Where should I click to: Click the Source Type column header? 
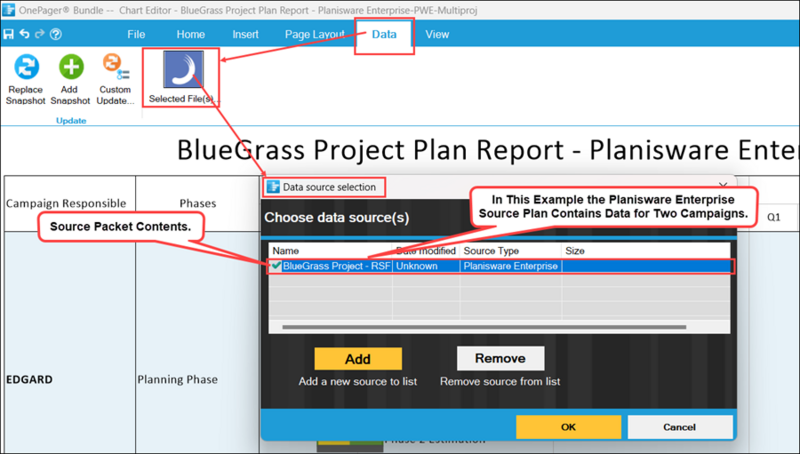[x=510, y=250]
